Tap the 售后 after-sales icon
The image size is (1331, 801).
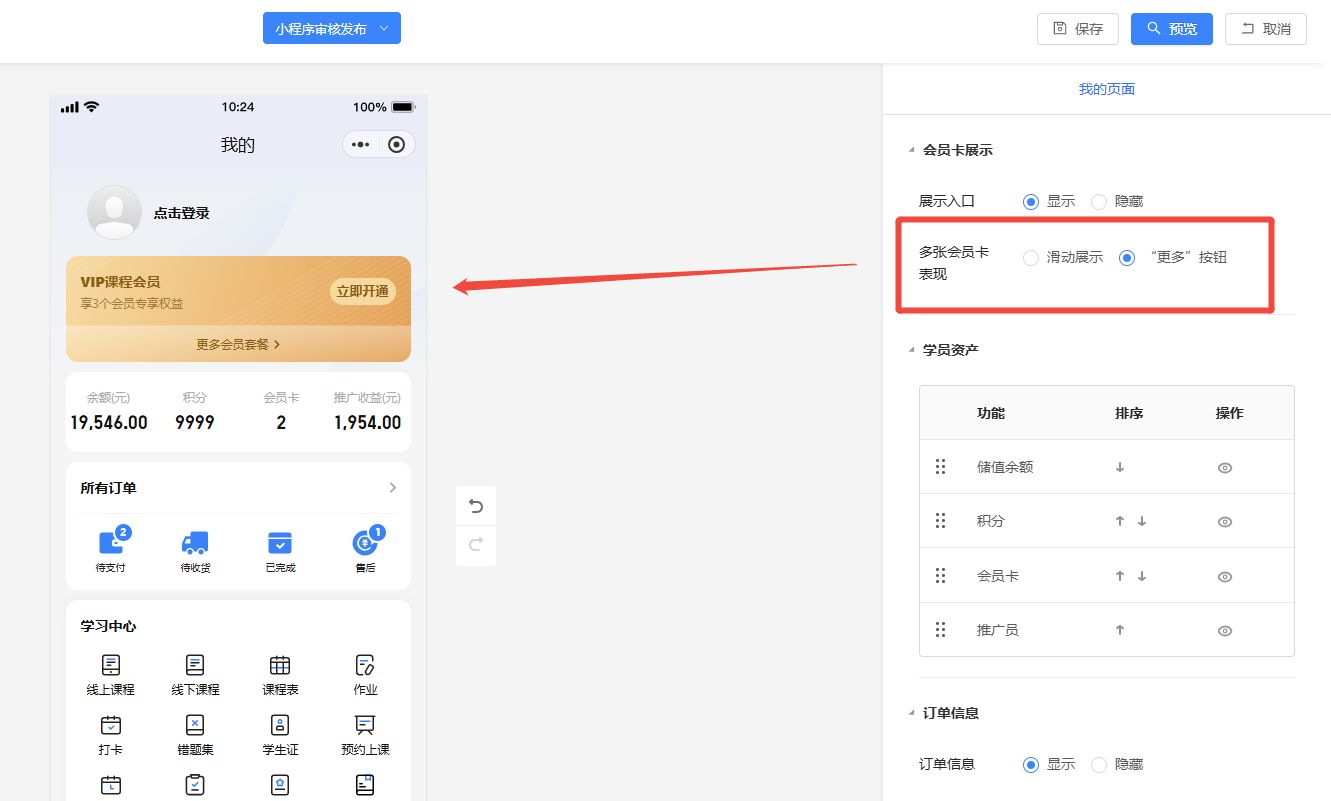click(365, 543)
